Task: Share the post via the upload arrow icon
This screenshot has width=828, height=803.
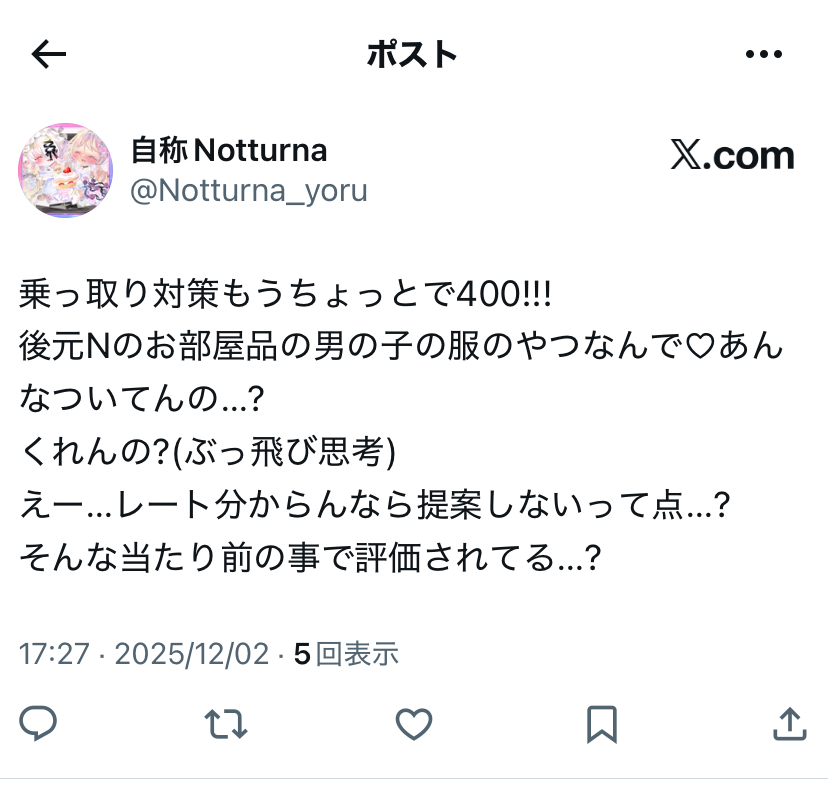Action: click(790, 724)
